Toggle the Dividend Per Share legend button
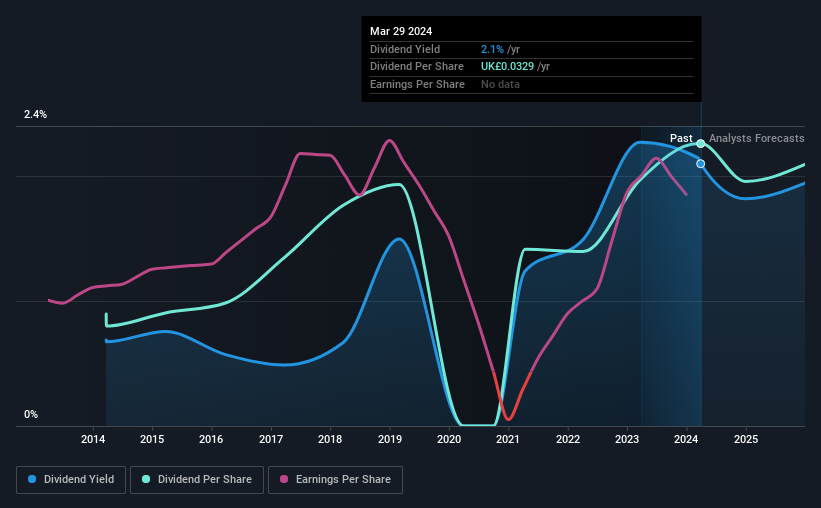 coord(197,480)
